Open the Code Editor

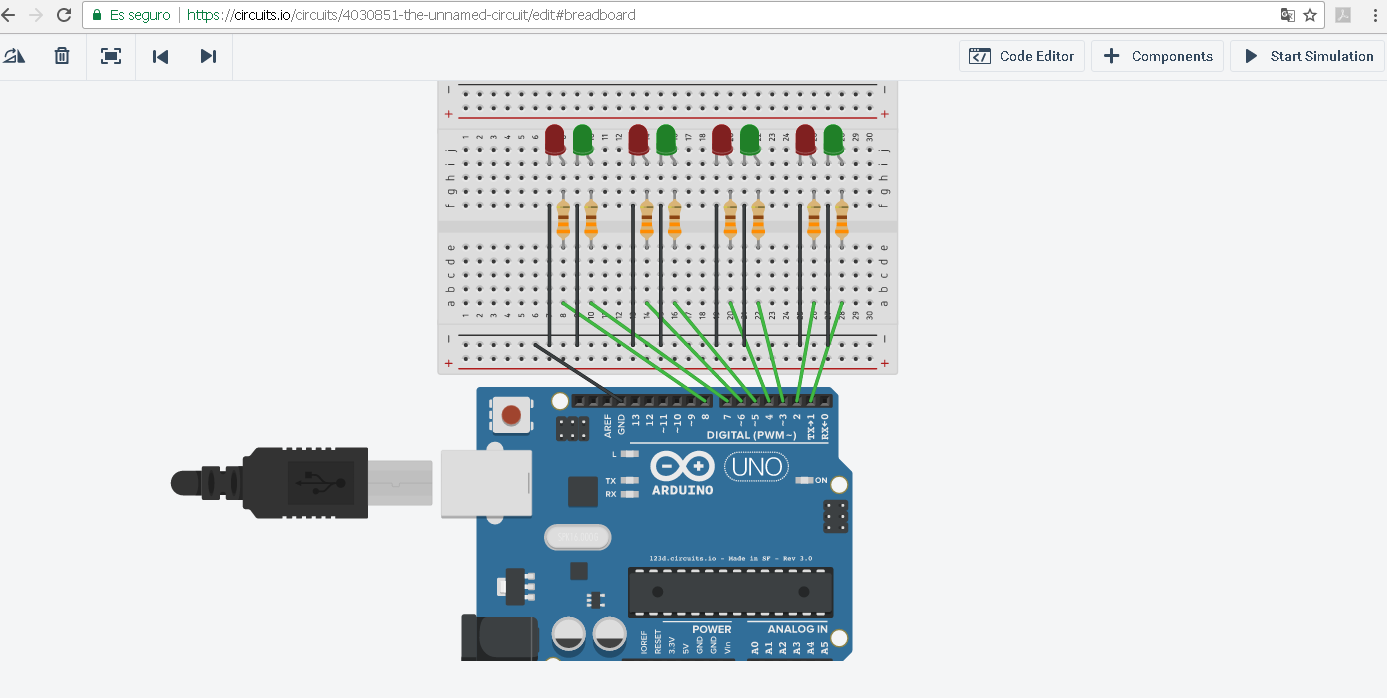click(1022, 56)
